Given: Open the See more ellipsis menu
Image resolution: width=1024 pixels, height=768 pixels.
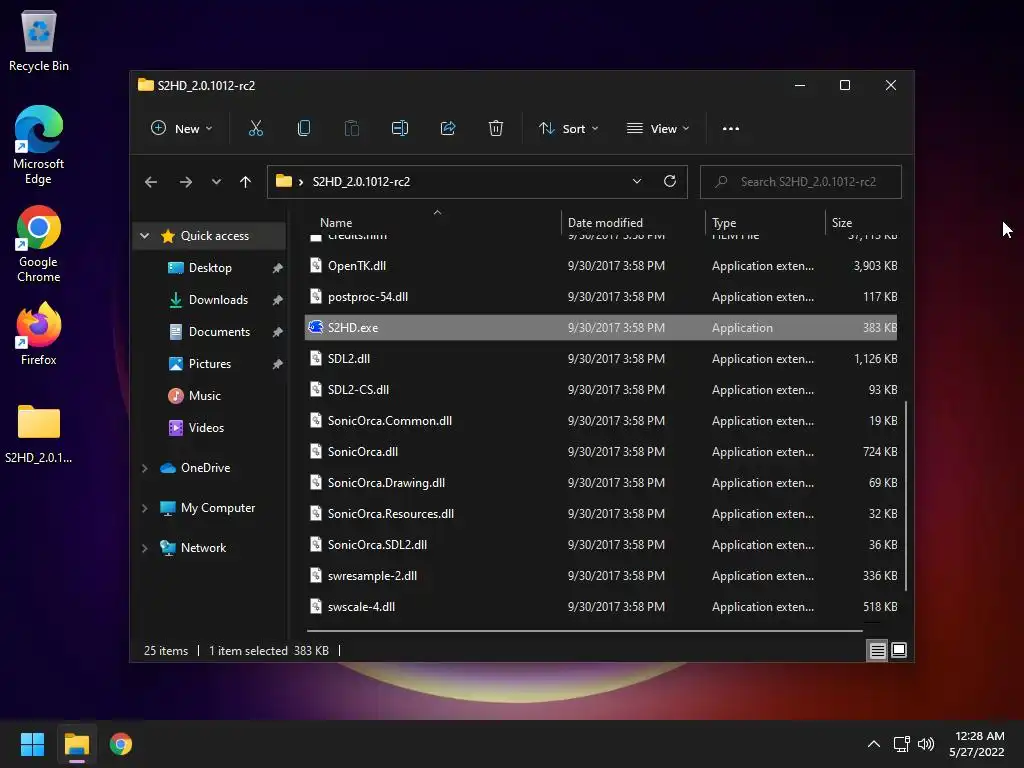Looking at the screenshot, I should tap(731, 129).
